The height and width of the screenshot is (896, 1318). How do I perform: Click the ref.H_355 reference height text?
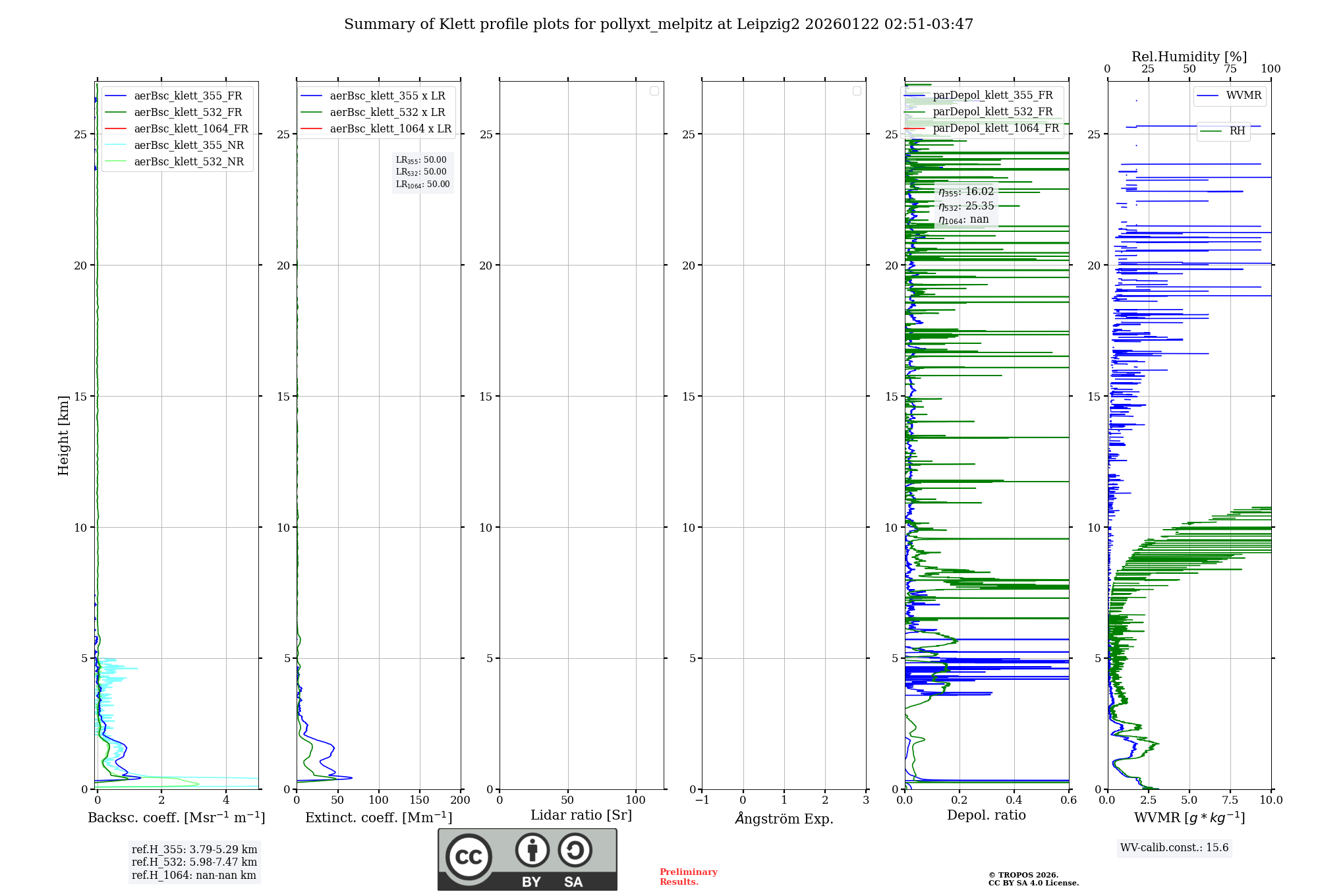(x=194, y=849)
